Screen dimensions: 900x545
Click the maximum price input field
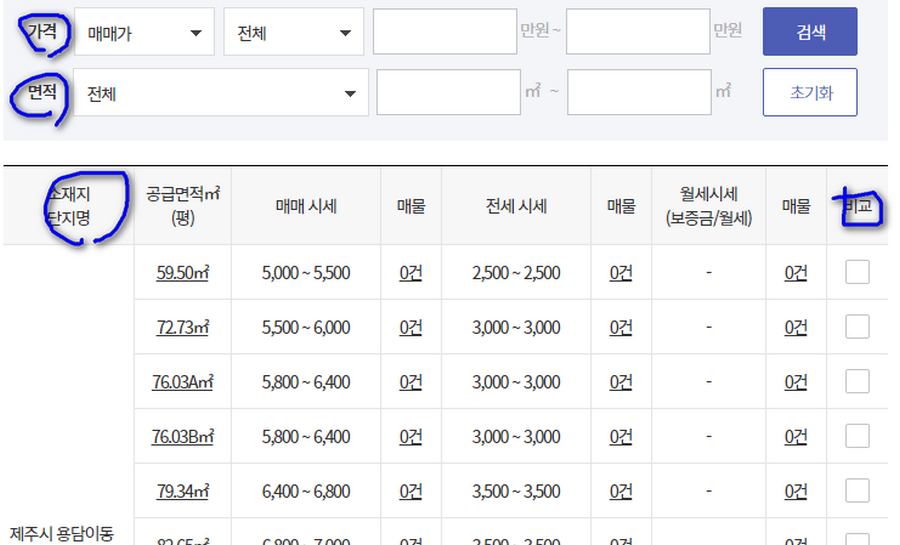(x=638, y=32)
